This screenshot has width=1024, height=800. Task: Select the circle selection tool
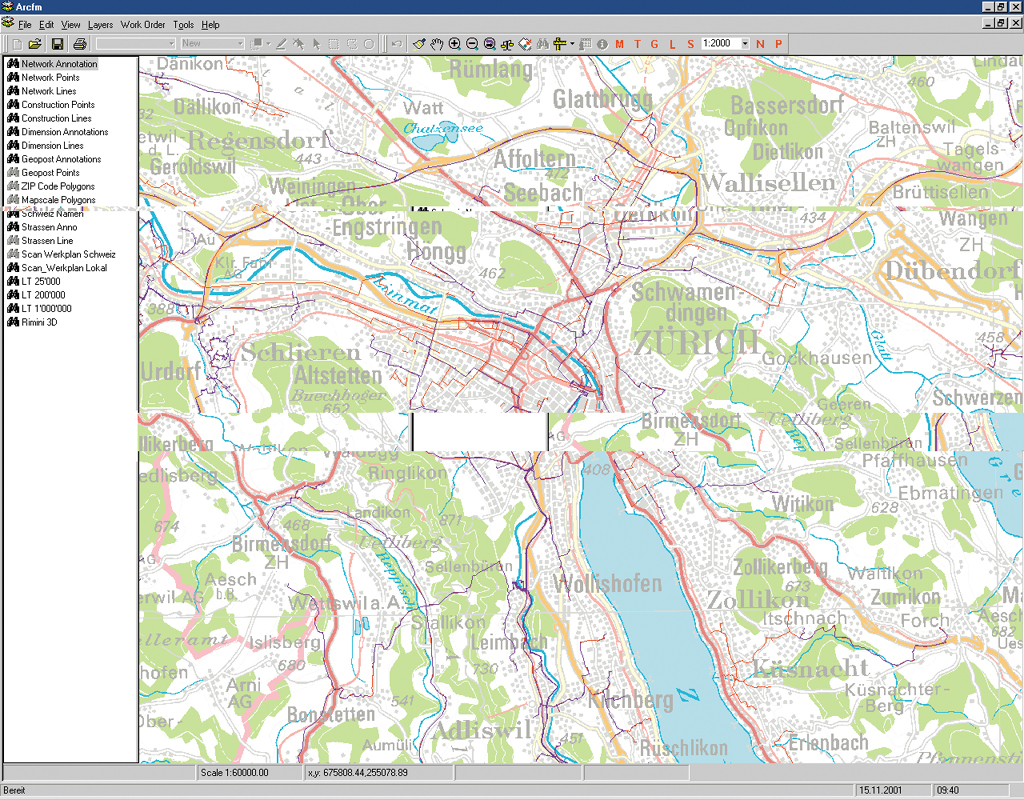coord(369,44)
